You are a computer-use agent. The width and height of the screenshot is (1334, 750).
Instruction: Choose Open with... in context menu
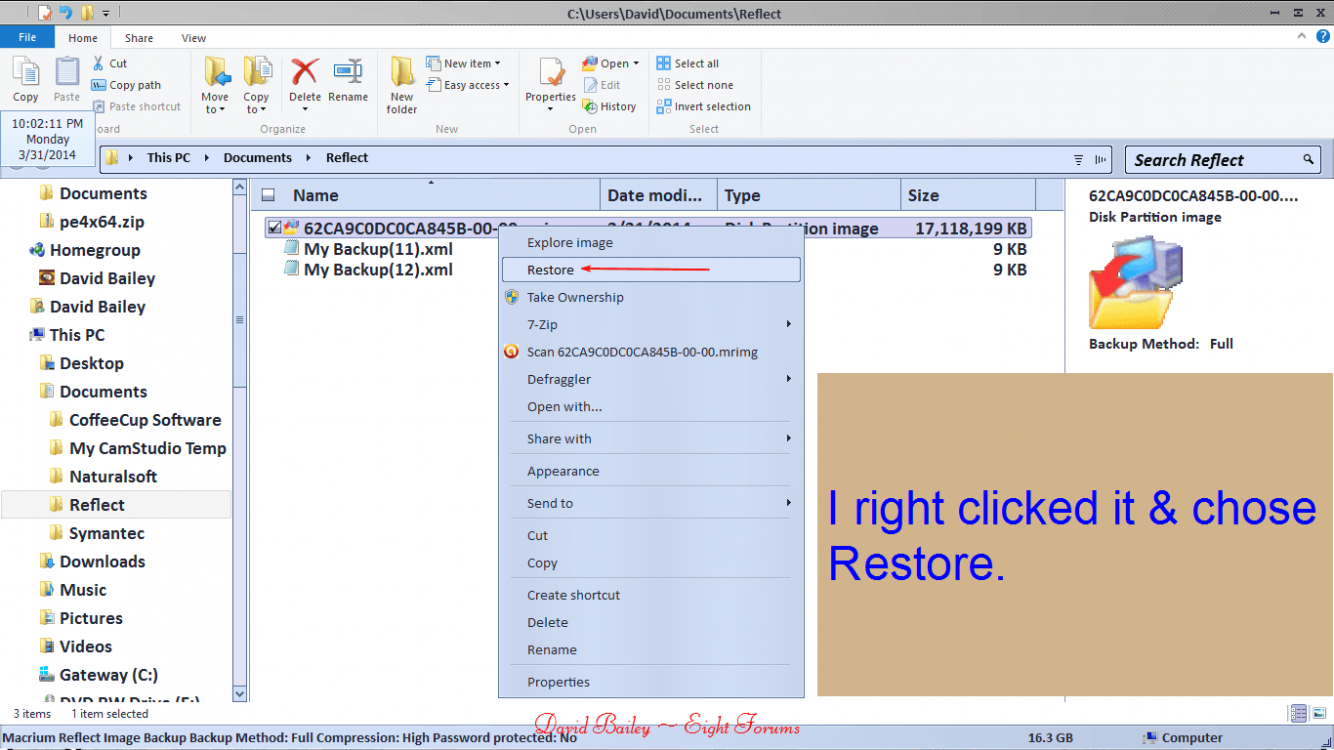point(651,406)
